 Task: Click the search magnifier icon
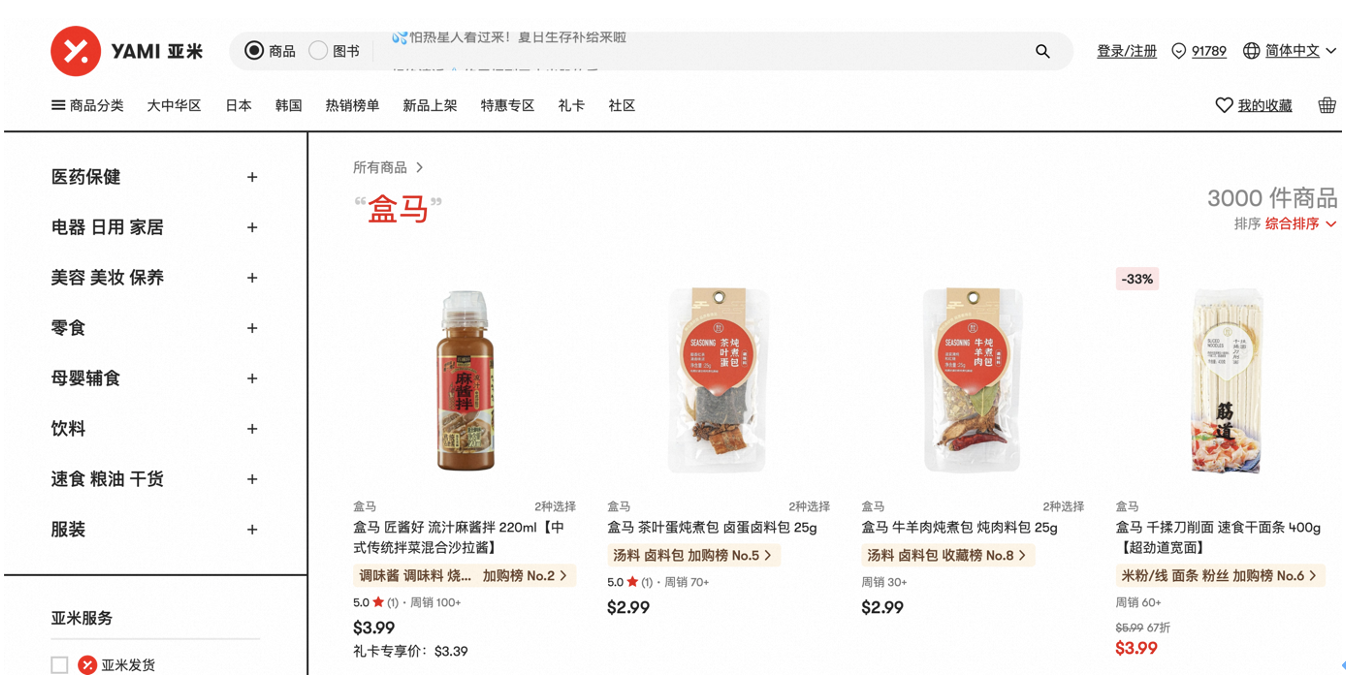tap(1042, 51)
